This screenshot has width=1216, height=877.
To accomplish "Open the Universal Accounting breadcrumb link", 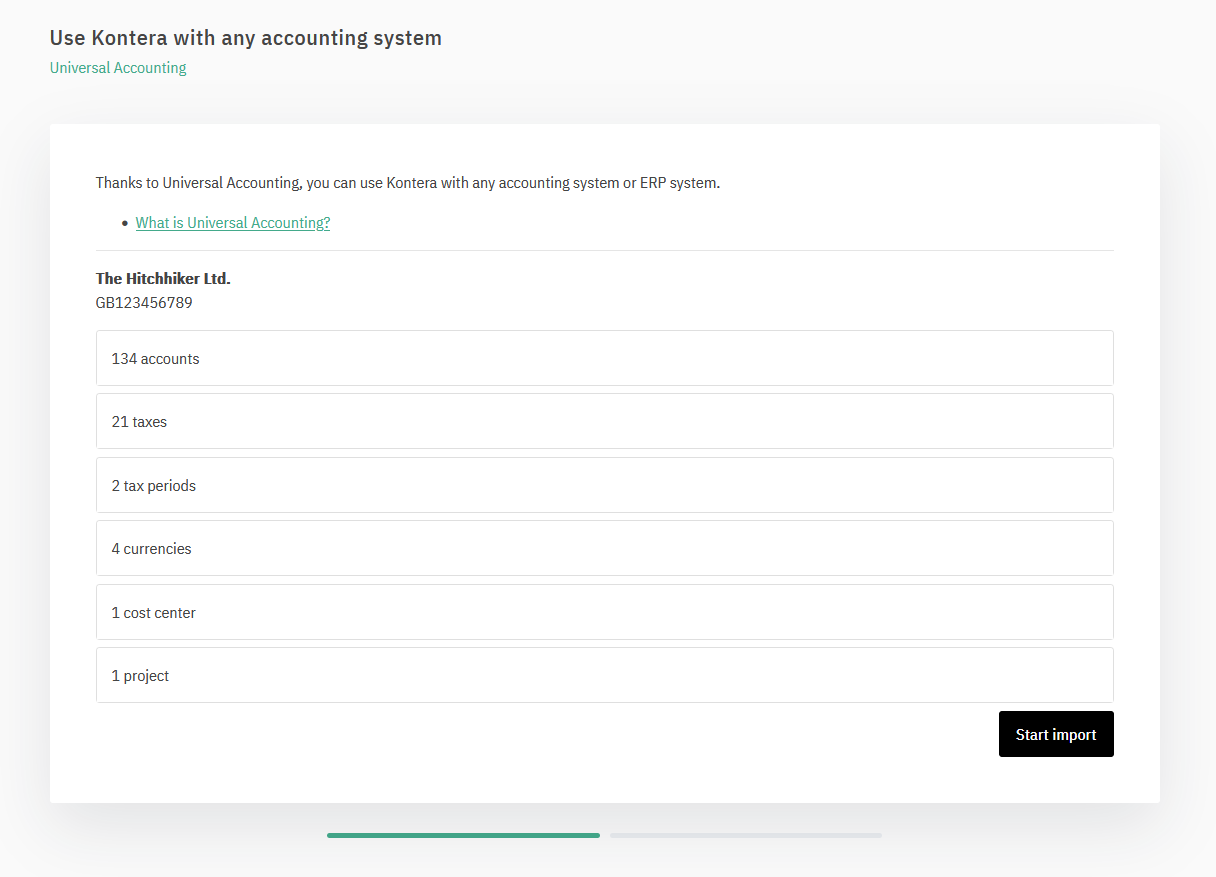I will (117, 67).
